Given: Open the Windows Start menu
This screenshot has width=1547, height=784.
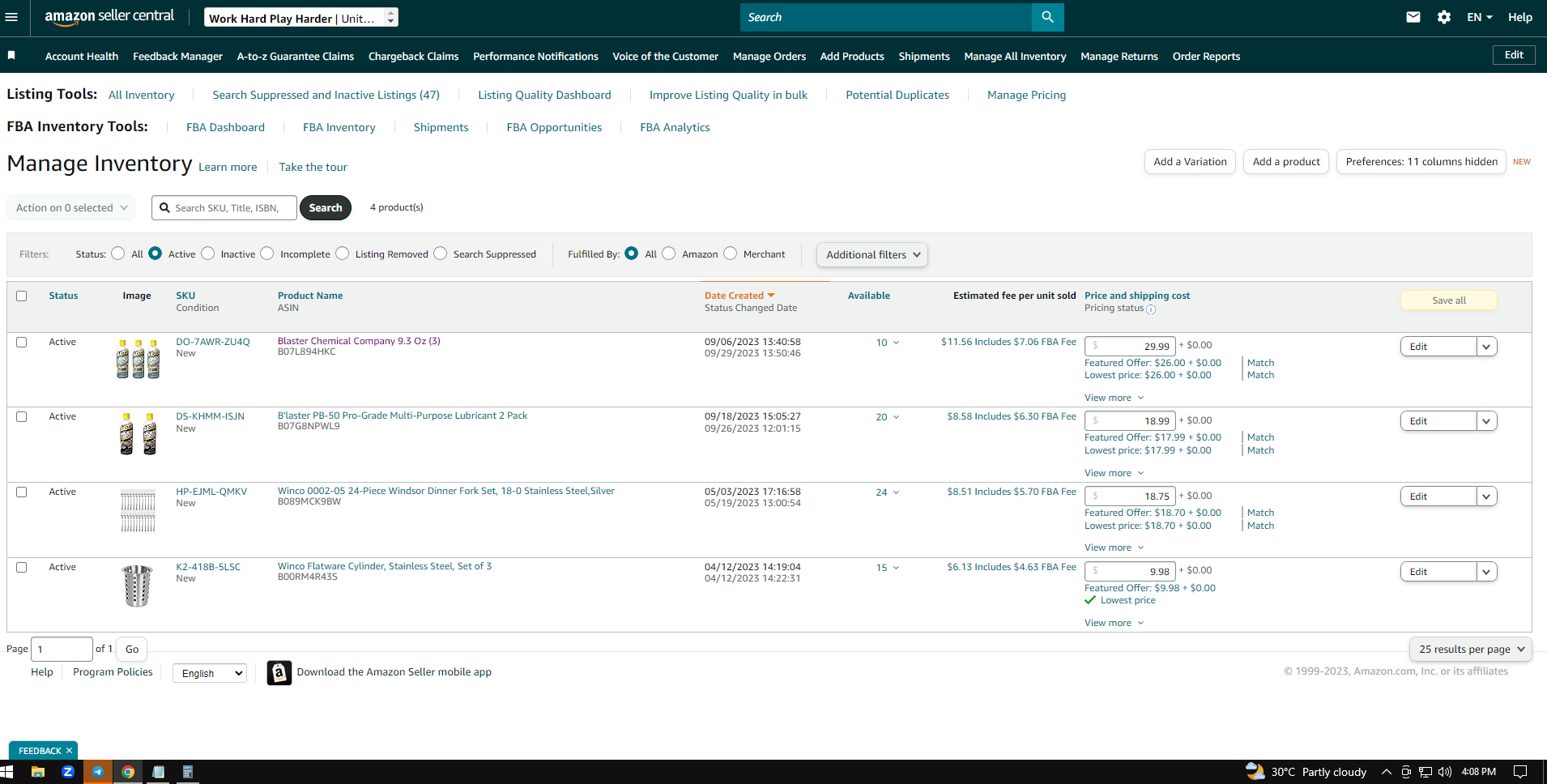Looking at the screenshot, I should tap(7, 772).
